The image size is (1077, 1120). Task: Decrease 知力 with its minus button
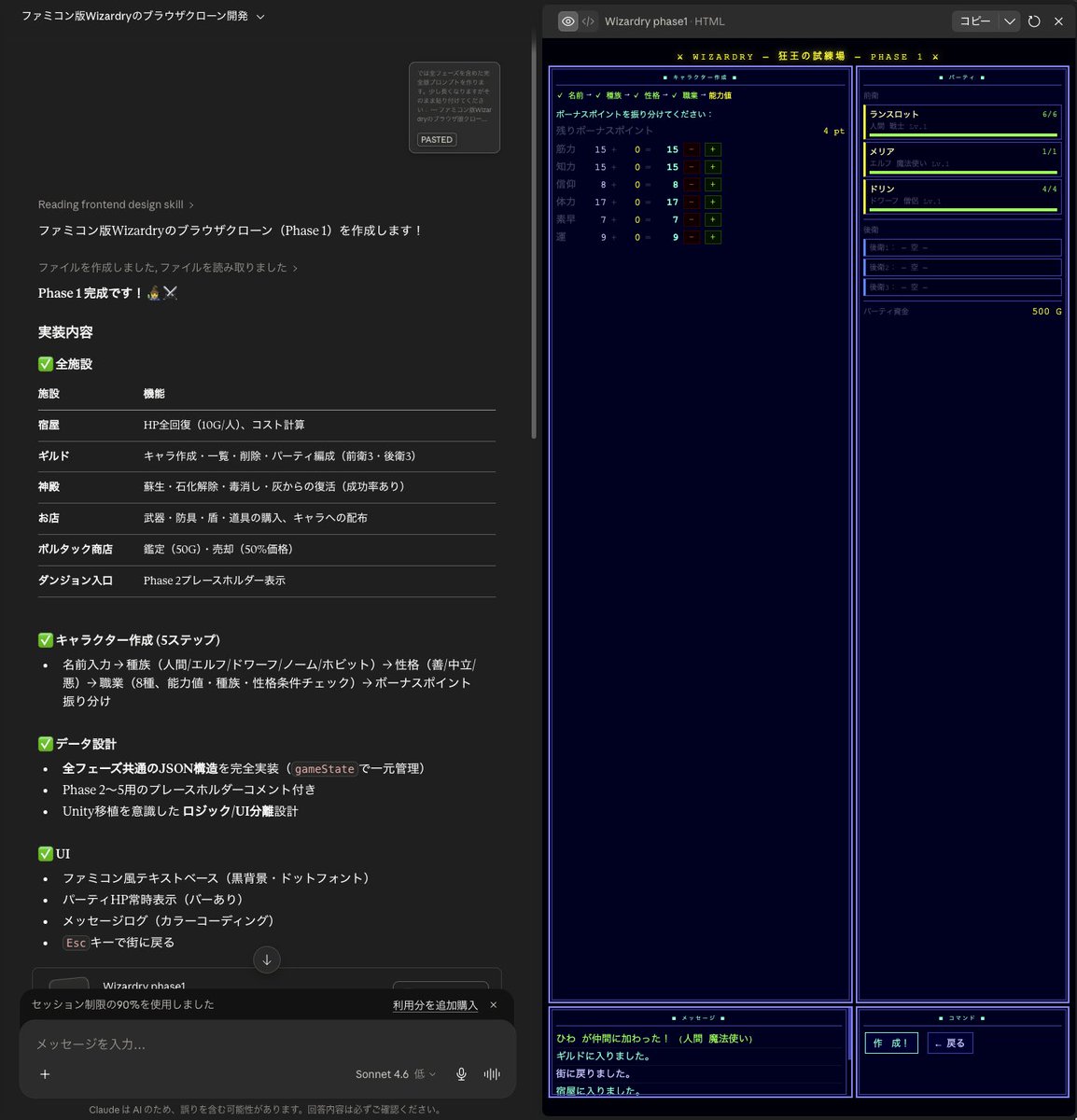[x=692, y=167]
